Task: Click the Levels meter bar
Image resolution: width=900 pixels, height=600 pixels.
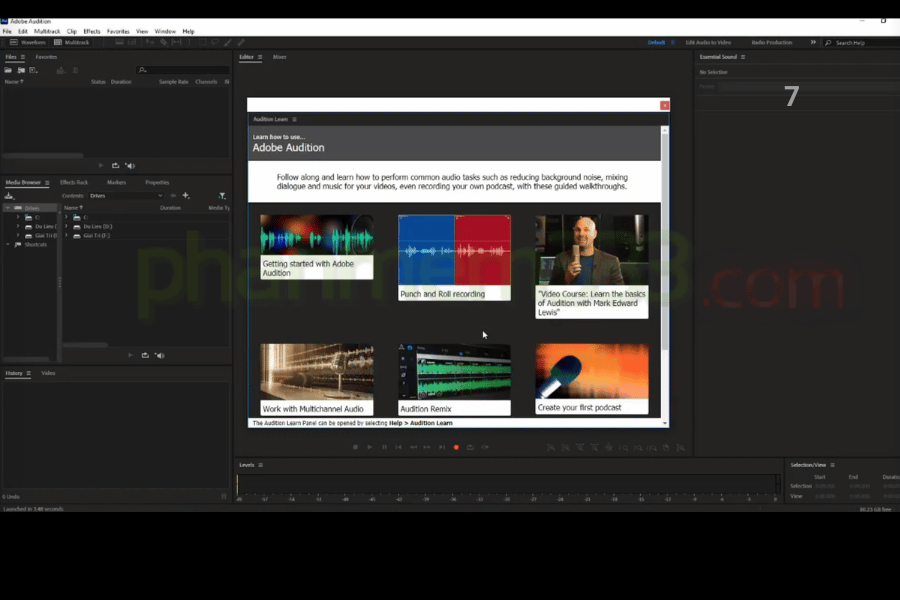Action: pos(507,484)
